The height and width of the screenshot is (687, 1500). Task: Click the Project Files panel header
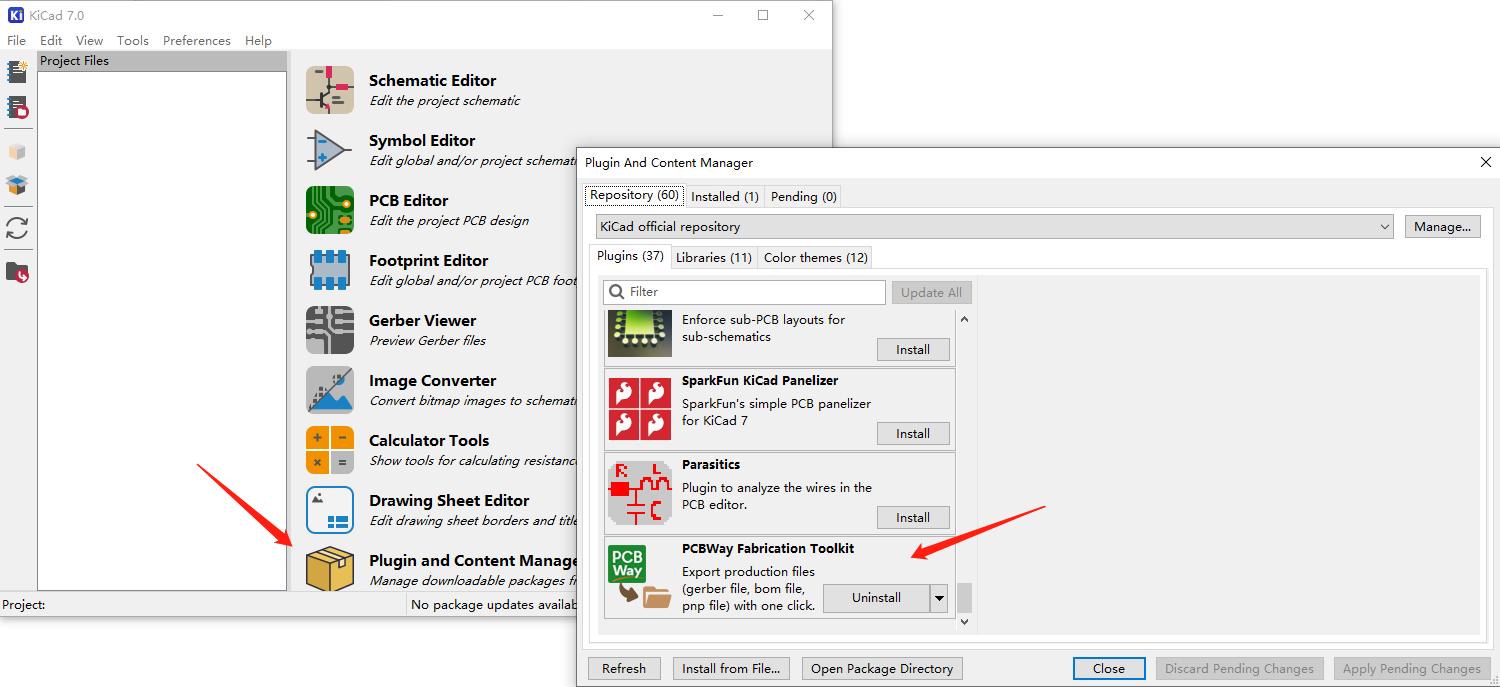162,61
